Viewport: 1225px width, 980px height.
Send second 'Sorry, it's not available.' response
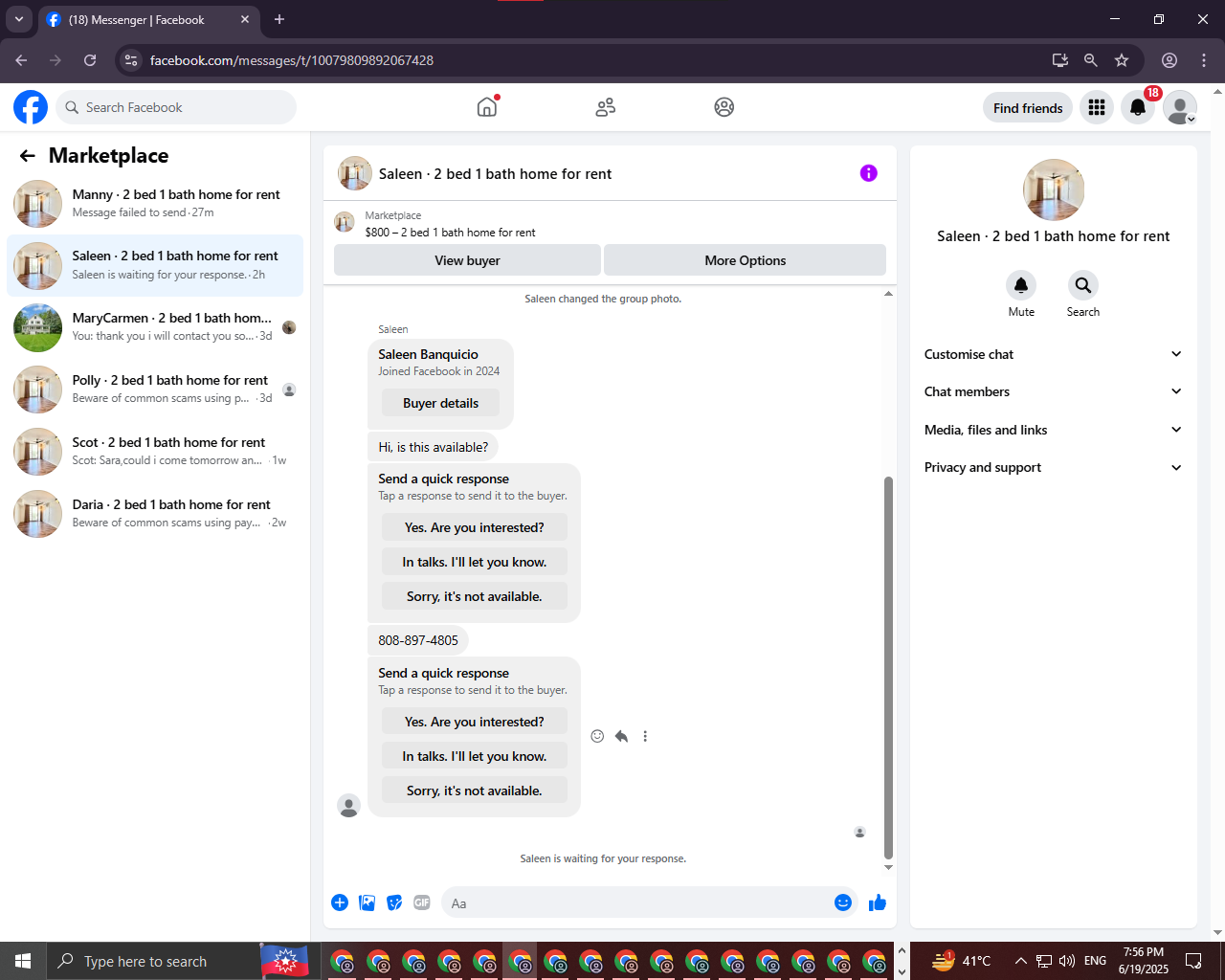point(474,791)
